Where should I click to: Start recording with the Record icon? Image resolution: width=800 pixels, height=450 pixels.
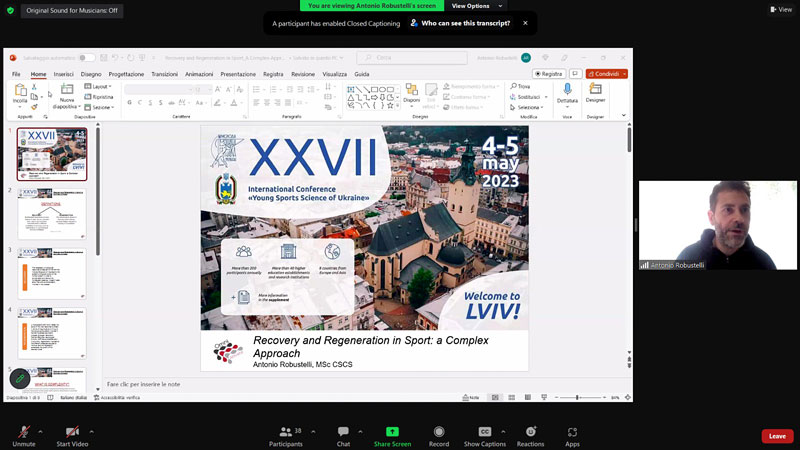(439, 432)
